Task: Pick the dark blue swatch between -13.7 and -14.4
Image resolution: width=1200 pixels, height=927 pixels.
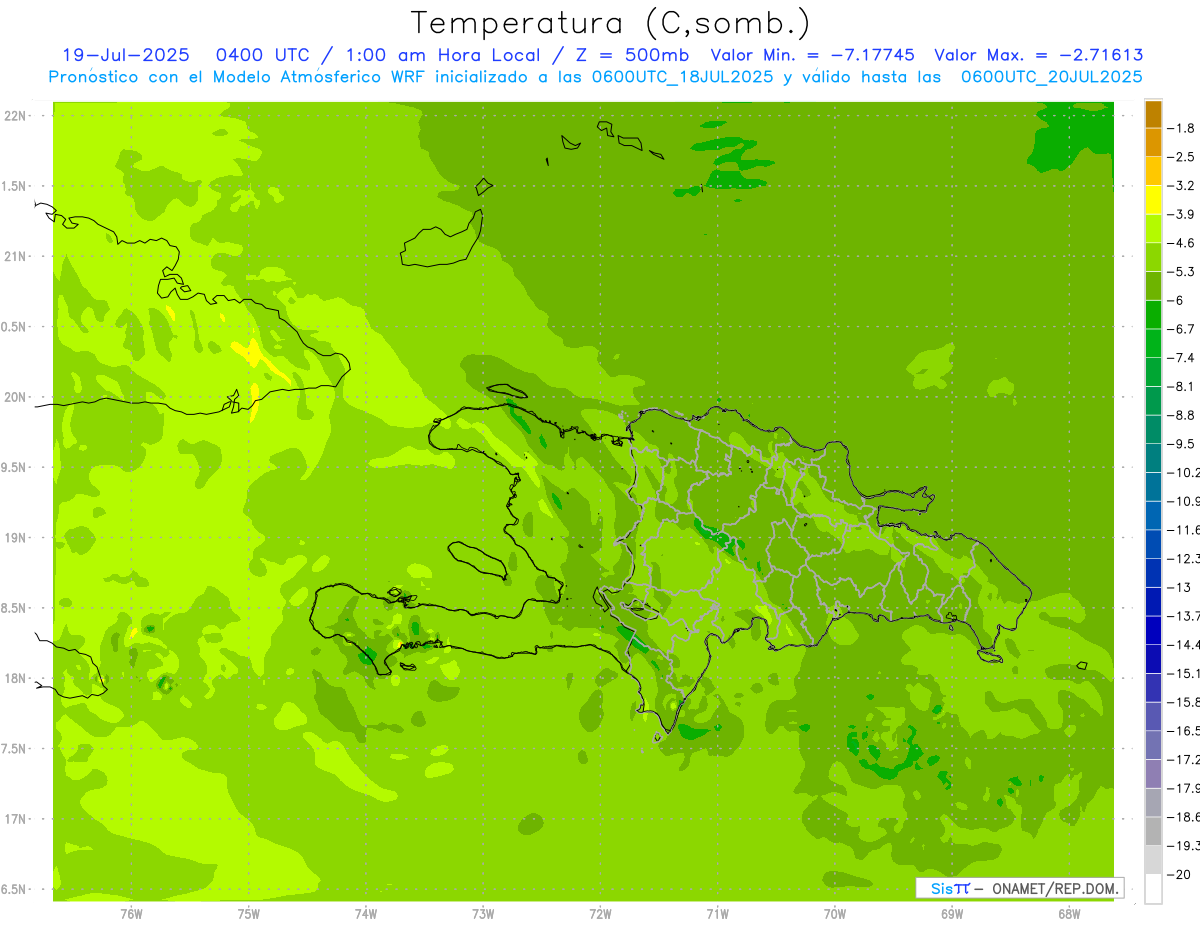Action: point(1153,630)
